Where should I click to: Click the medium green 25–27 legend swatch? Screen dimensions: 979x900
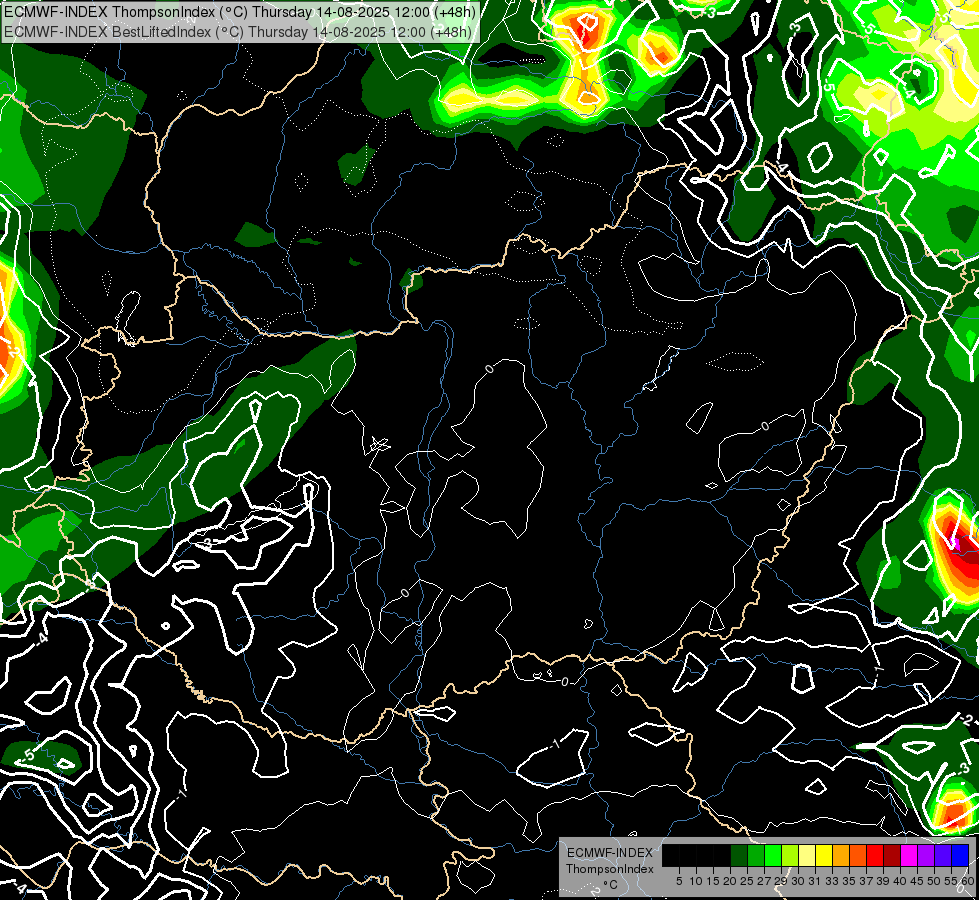click(756, 855)
